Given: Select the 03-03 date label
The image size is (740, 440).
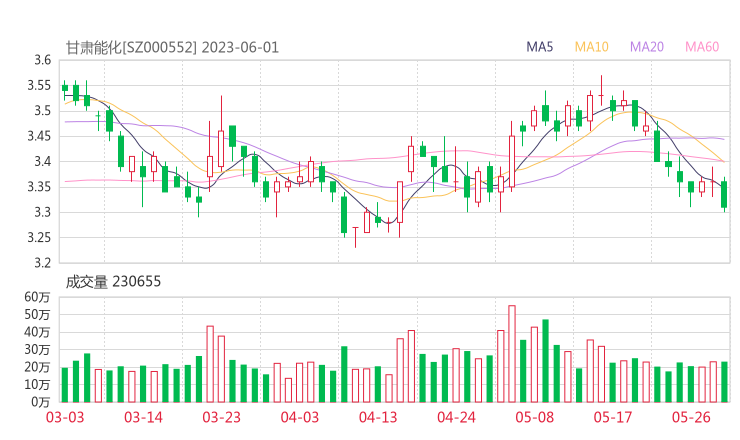Looking at the screenshot, I should [65, 417].
